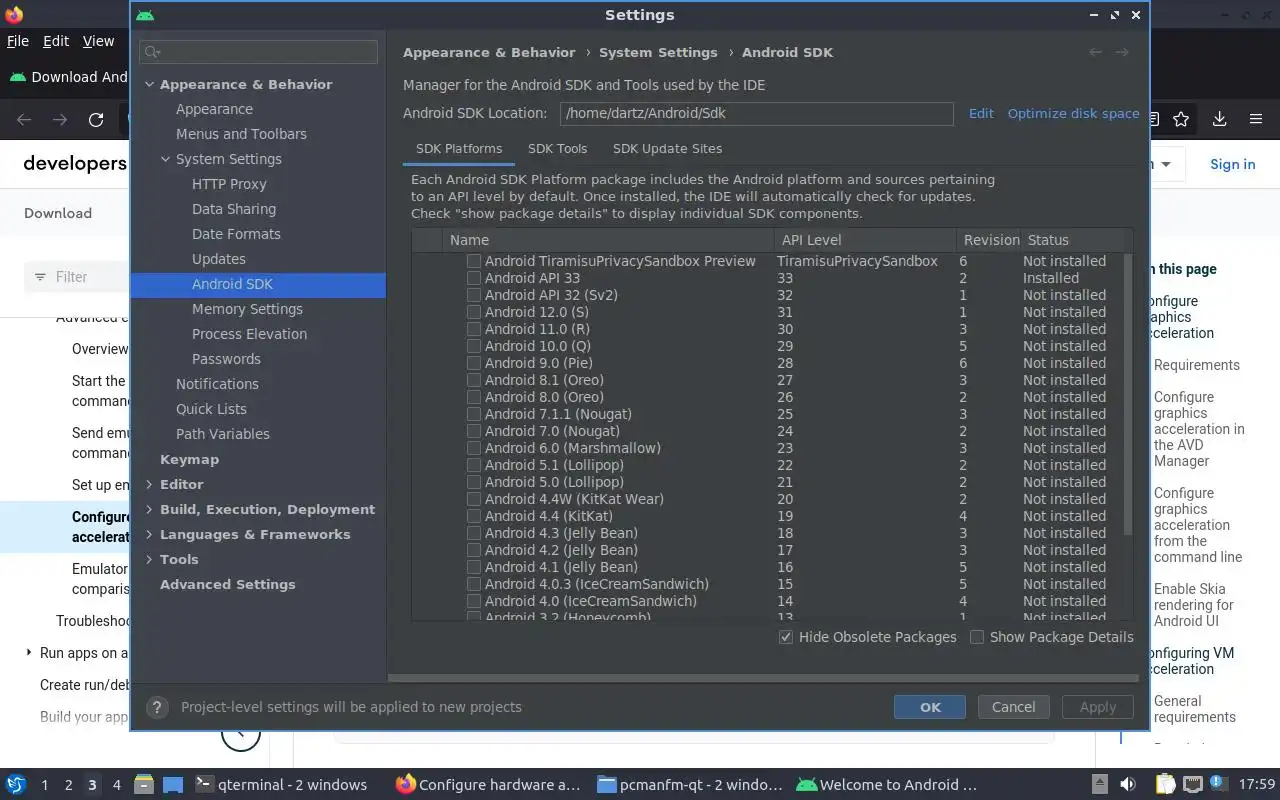Open Keymap settings page
This screenshot has width=1280, height=800.
click(189, 459)
